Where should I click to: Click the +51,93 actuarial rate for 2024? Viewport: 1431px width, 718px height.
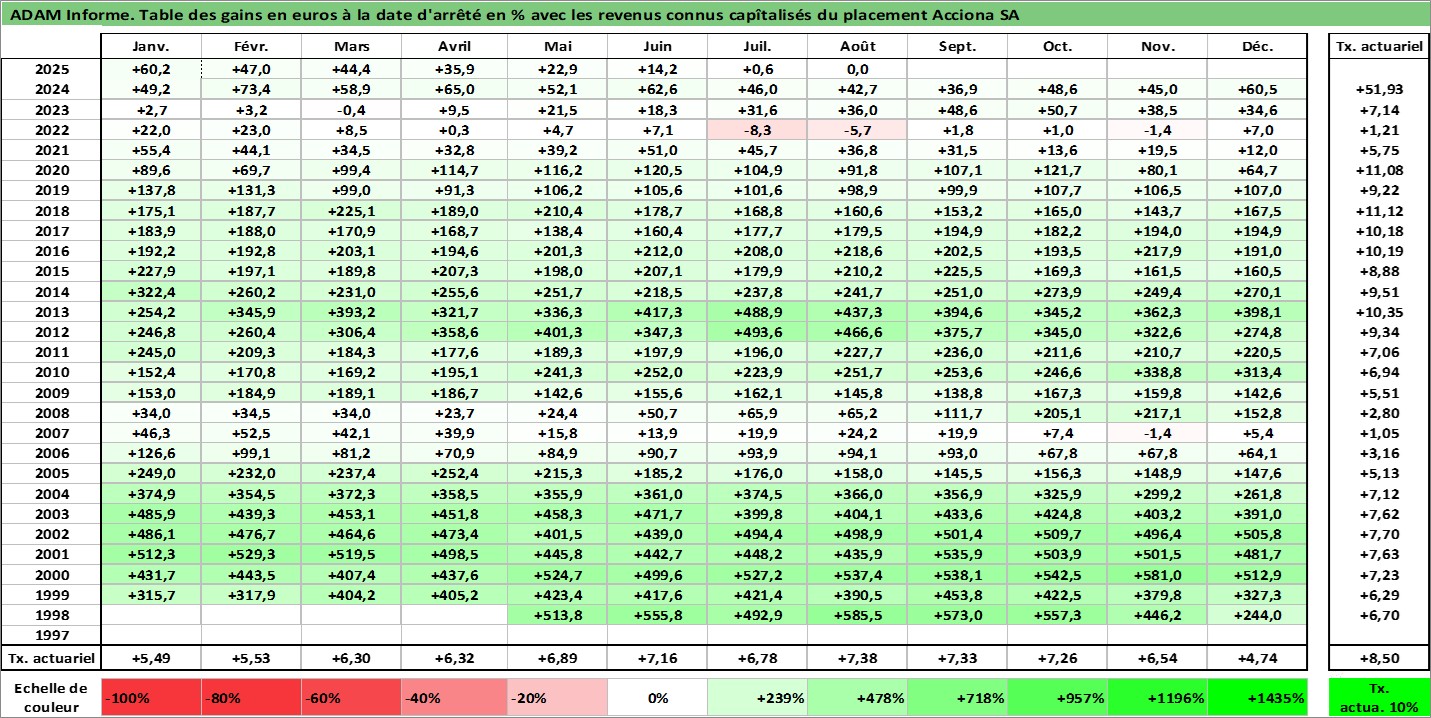tap(1378, 90)
